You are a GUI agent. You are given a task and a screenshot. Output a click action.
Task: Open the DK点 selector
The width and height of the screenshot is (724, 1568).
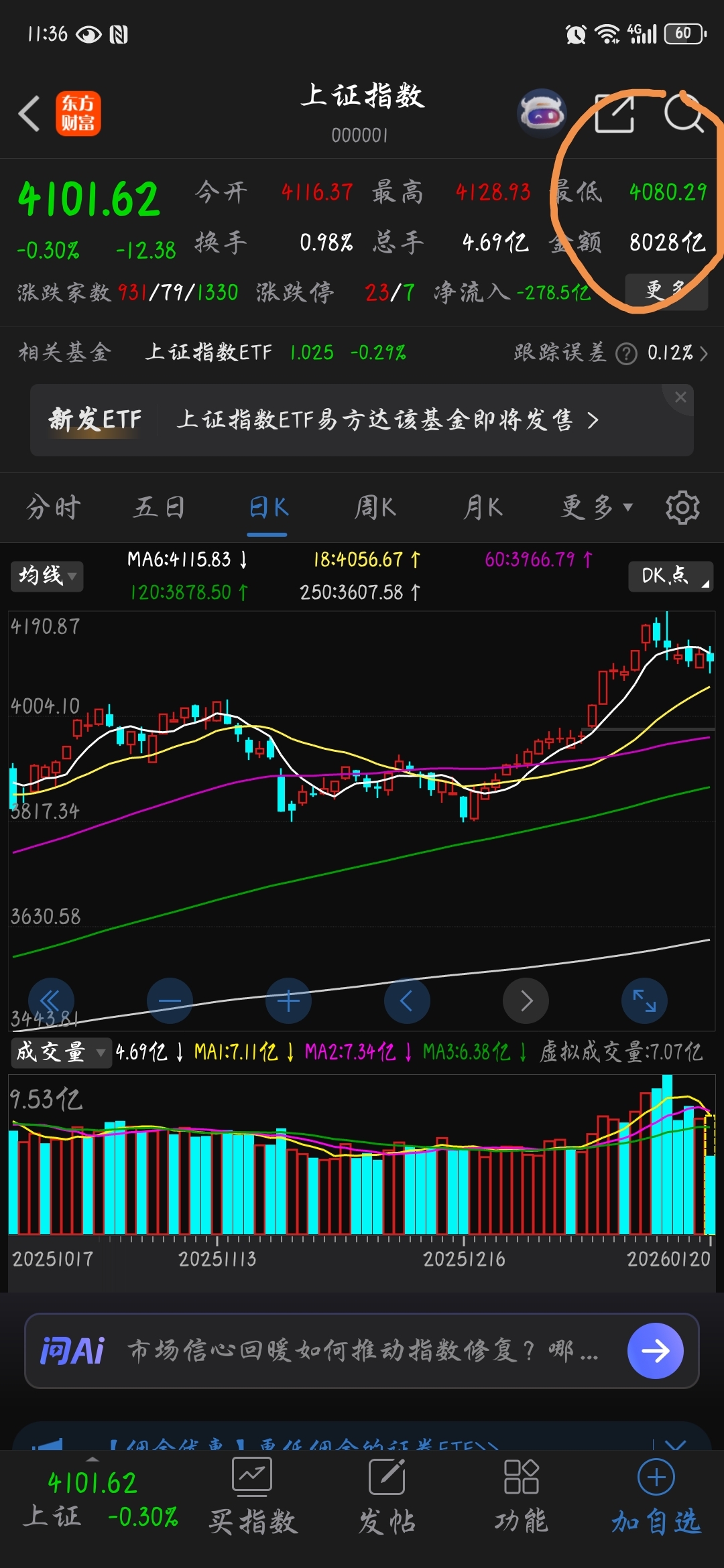coord(670,576)
